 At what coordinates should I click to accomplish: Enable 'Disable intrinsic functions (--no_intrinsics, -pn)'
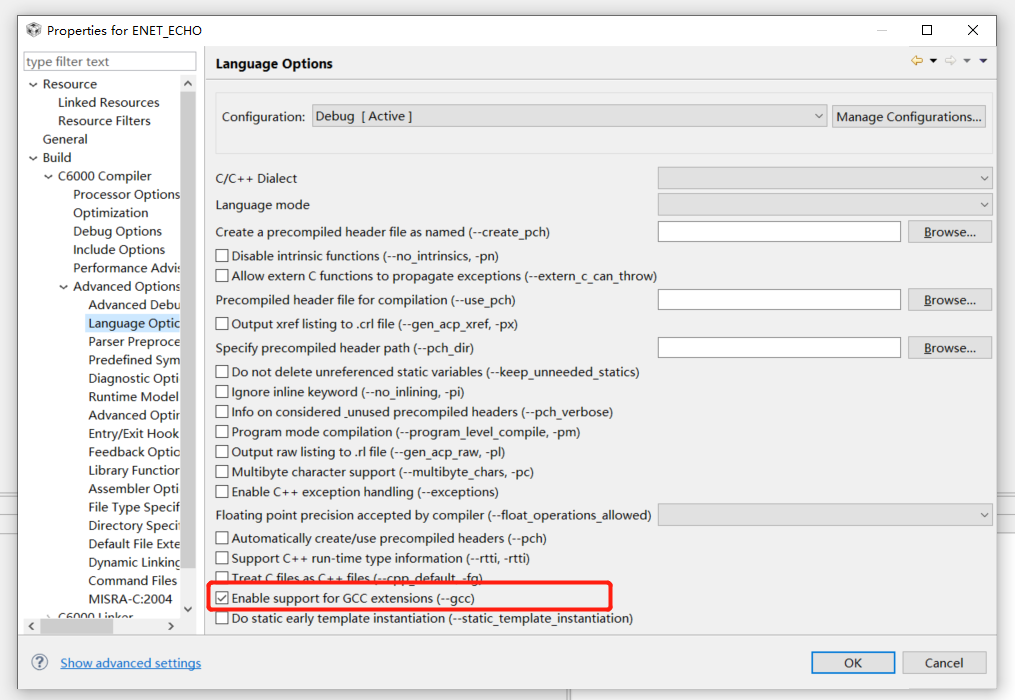(221, 255)
